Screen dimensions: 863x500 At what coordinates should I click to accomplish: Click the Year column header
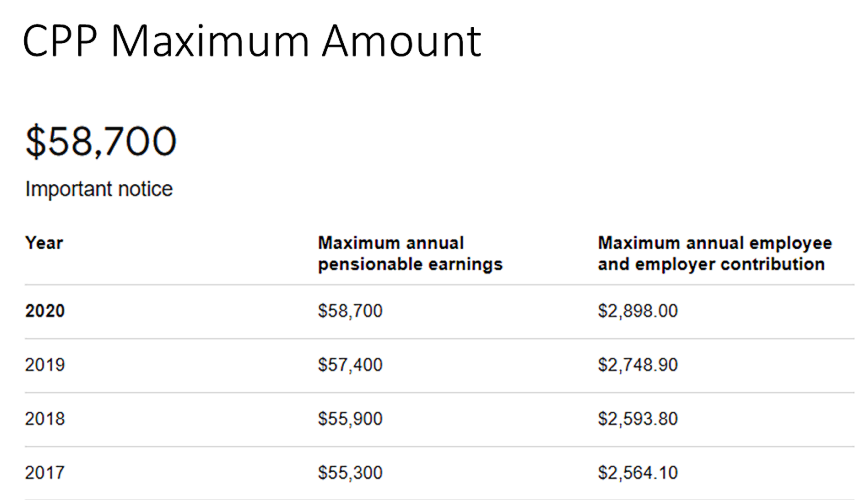[44, 243]
